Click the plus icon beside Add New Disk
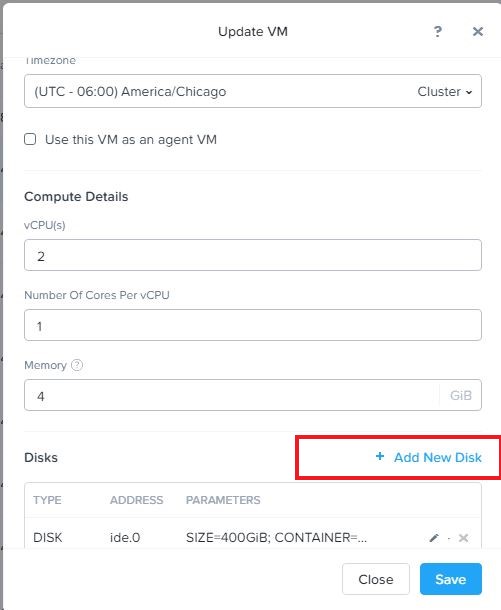The image size is (501, 610). coord(380,456)
